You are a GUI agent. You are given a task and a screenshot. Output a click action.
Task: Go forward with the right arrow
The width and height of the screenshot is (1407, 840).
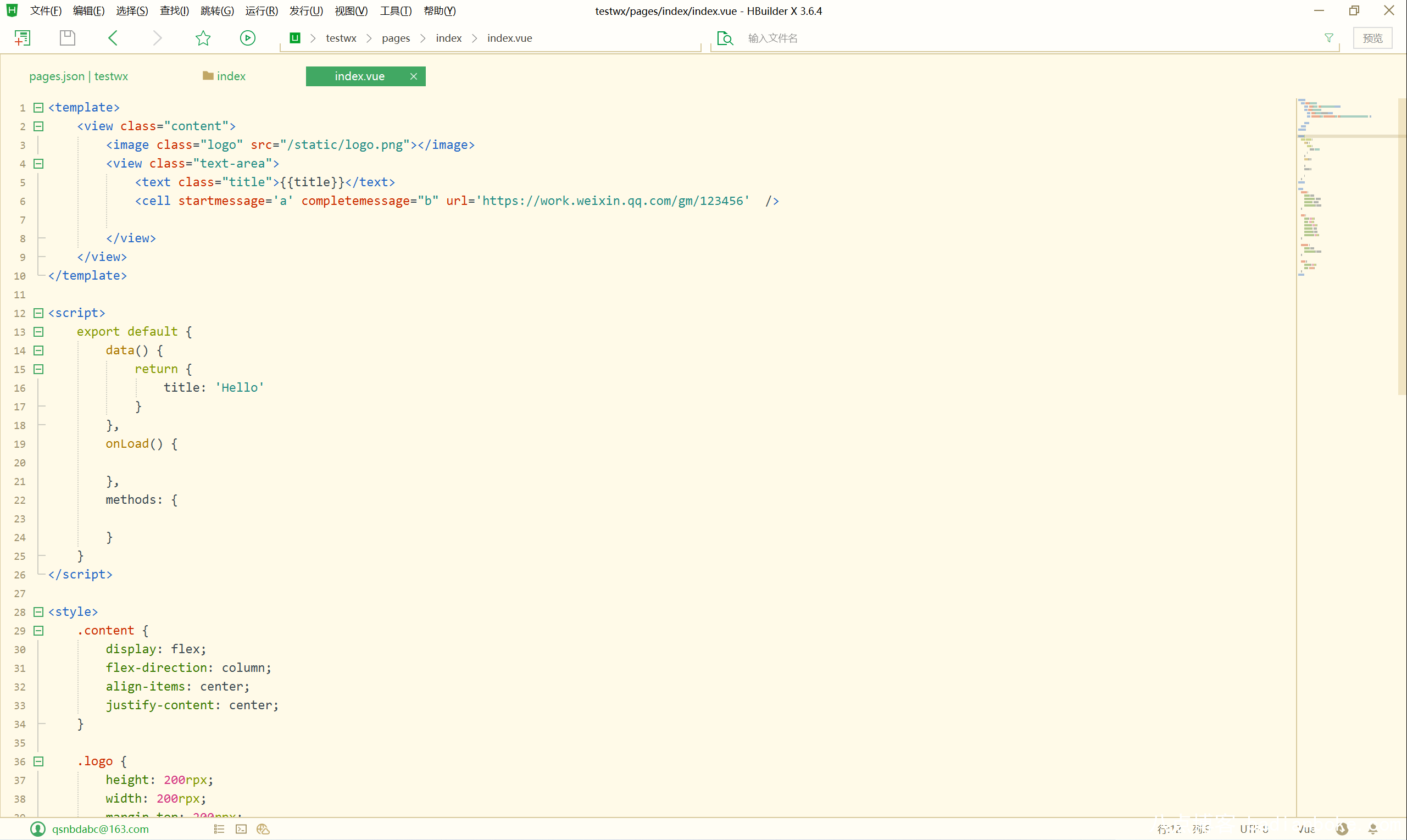(x=157, y=38)
